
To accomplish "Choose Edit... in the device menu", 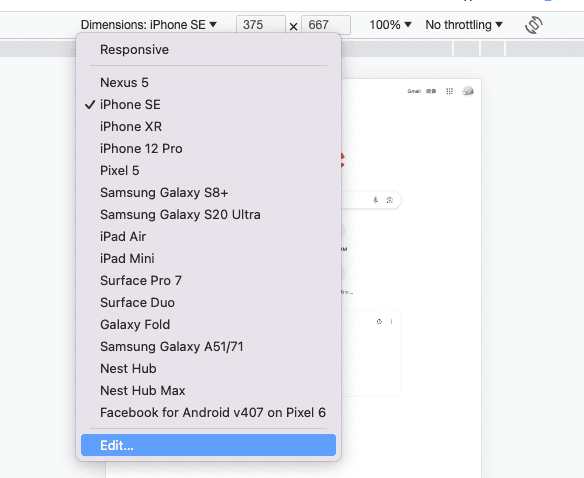I will tap(208, 445).
